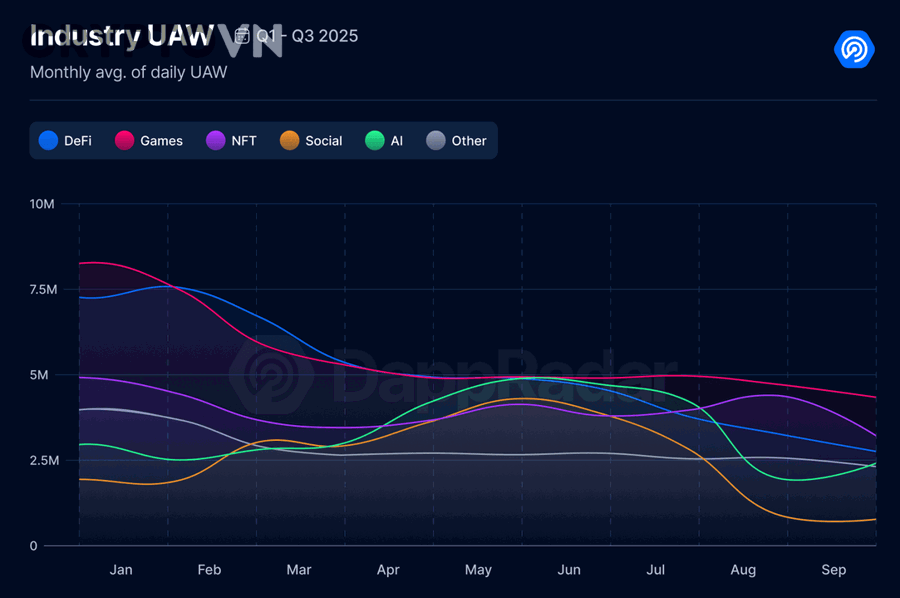Click the Monthly avg. of daily UAW subtitle
This screenshot has width=900, height=598.
pyautogui.click(x=128, y=72)
